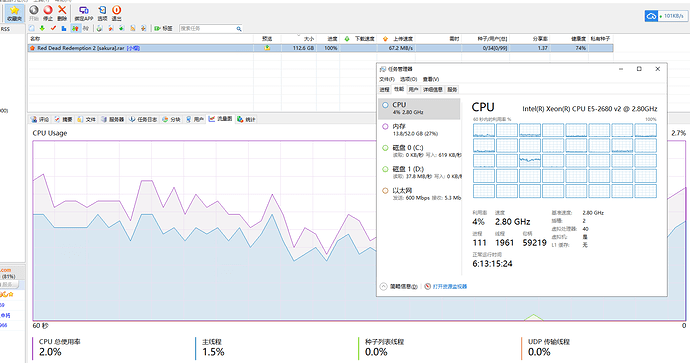Switch to the Task Manager 详细信息 tab
690x363 pixels.
coord(433,89)
